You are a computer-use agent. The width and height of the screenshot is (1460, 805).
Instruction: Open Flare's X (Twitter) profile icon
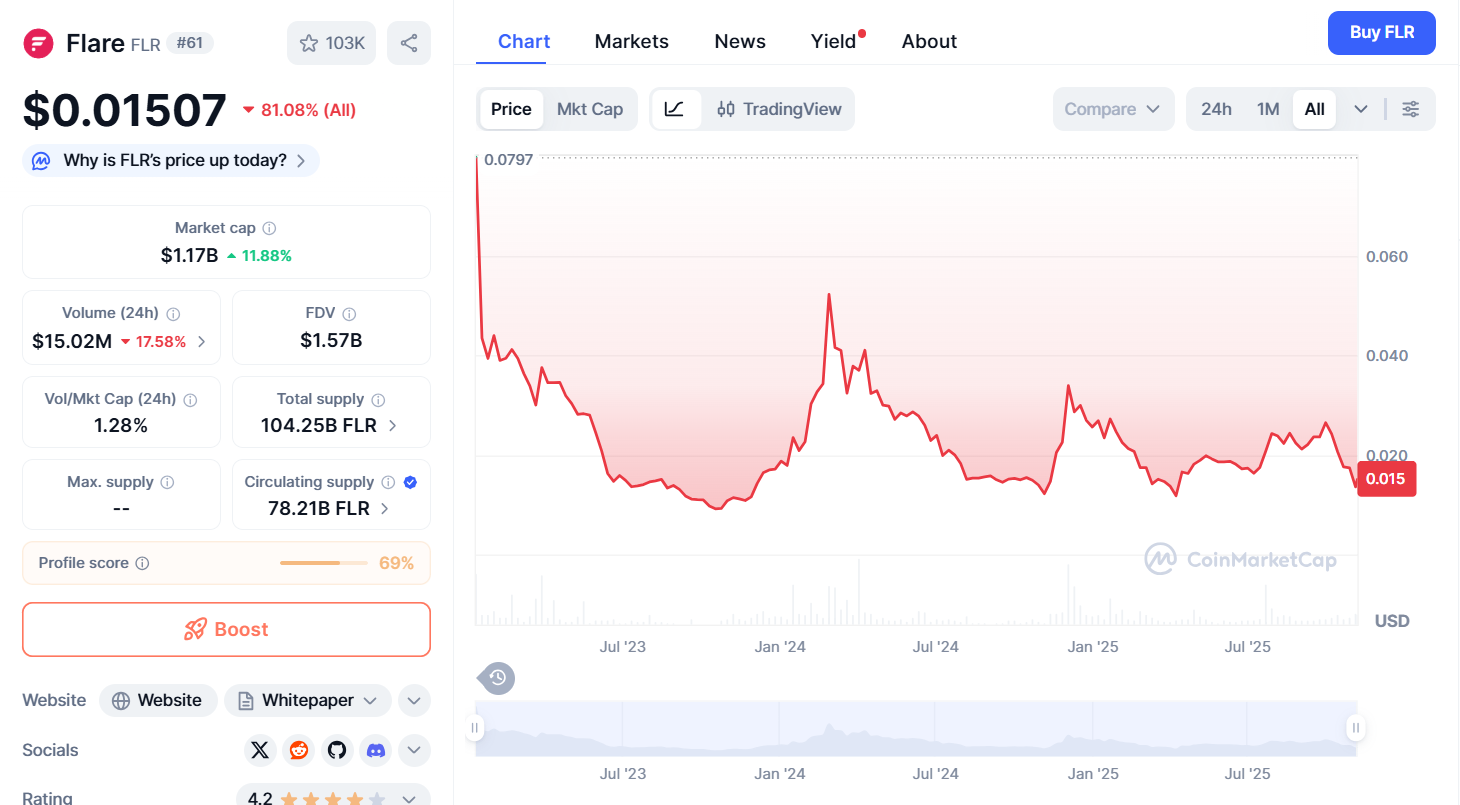coord(260,750)
